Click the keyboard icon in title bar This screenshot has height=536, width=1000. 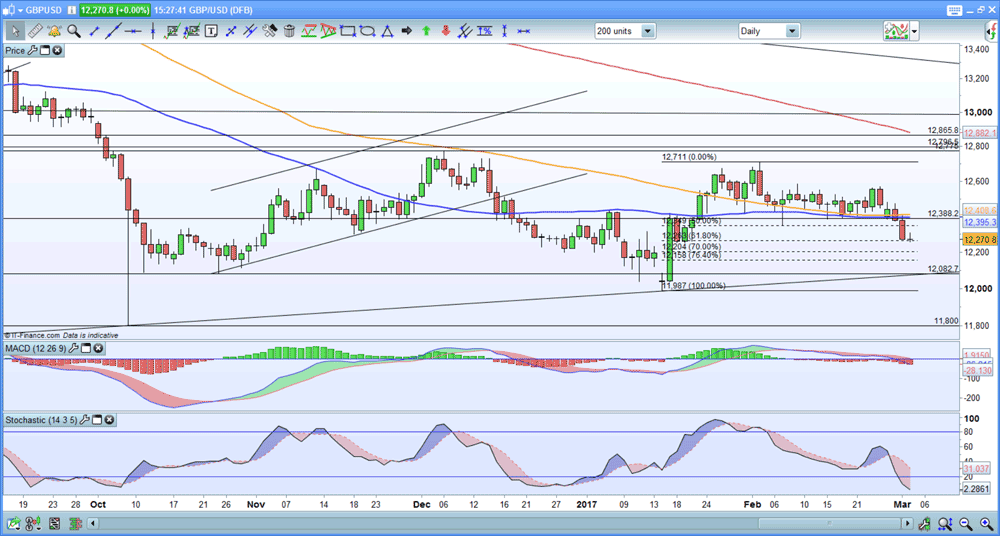(x=955, y=10)
